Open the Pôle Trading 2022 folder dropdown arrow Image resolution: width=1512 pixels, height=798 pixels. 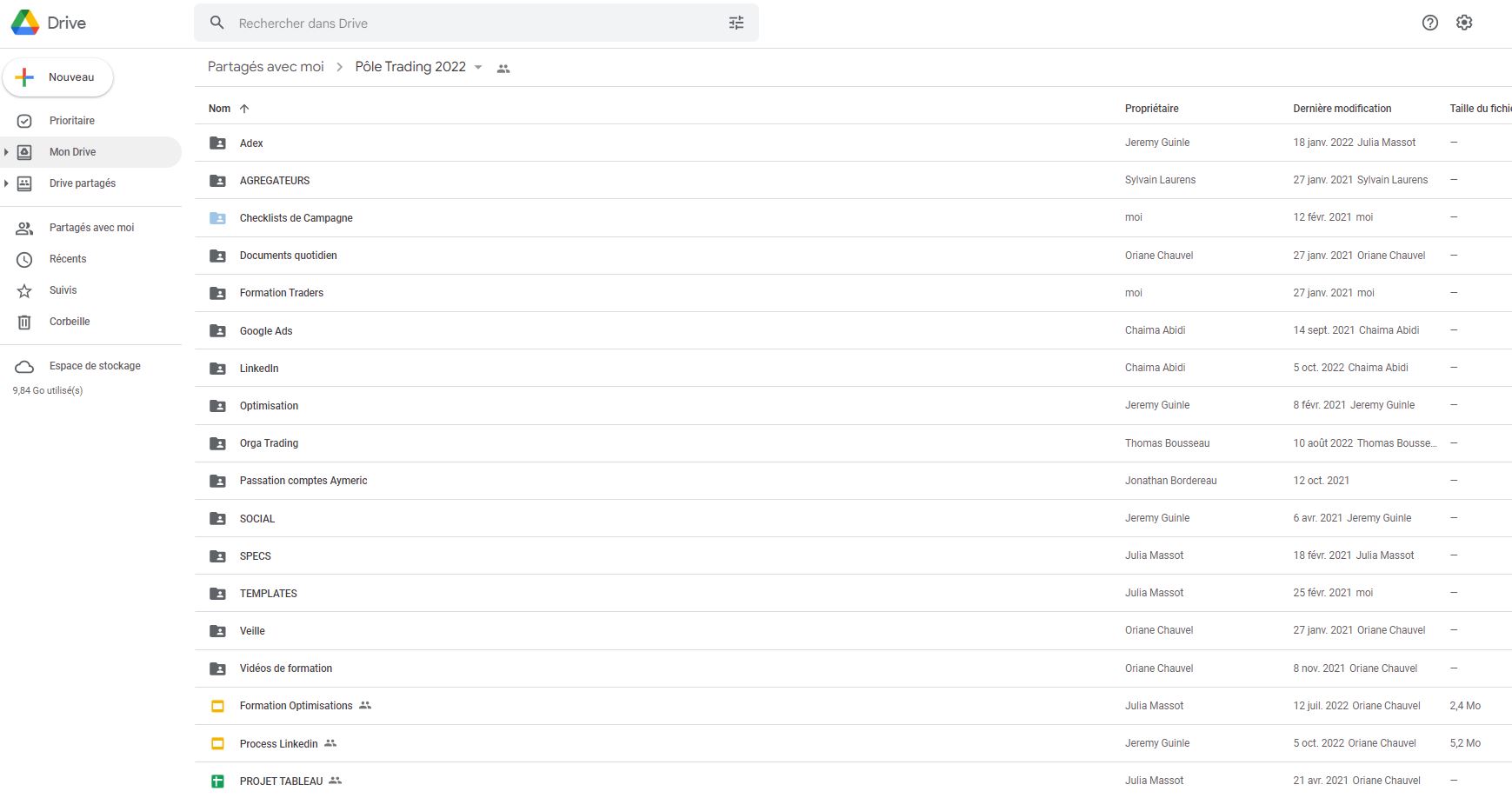click(478, 67)
